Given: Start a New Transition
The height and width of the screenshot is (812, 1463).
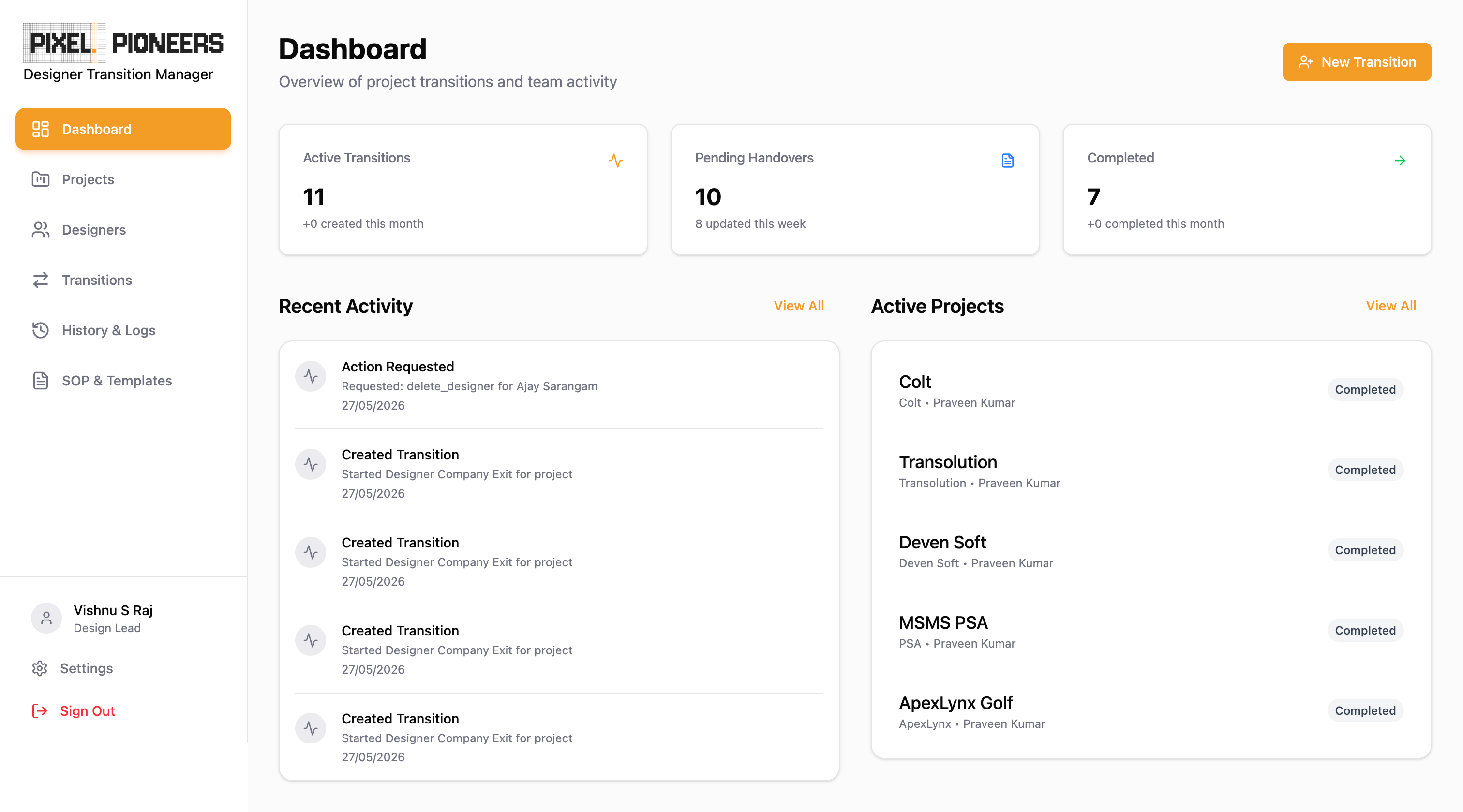Looking at the screenshot, I should [x=1357, y=62].
